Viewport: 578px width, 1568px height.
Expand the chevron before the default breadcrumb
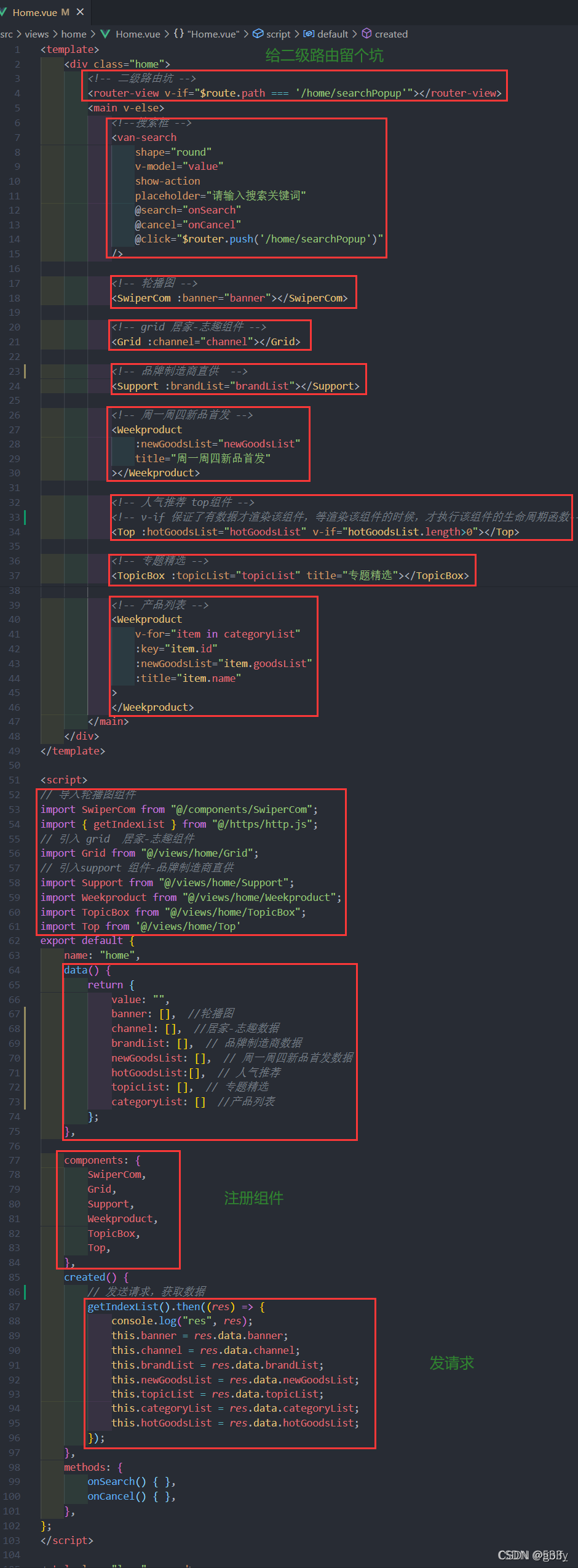296,34
